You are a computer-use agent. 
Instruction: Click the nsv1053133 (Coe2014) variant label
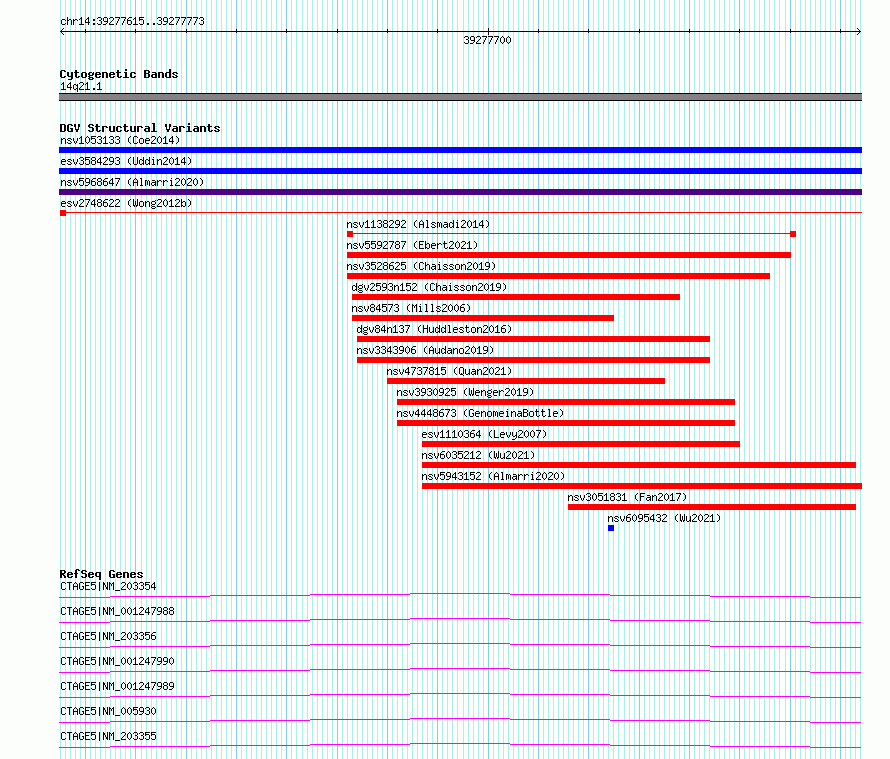[120, 140]
